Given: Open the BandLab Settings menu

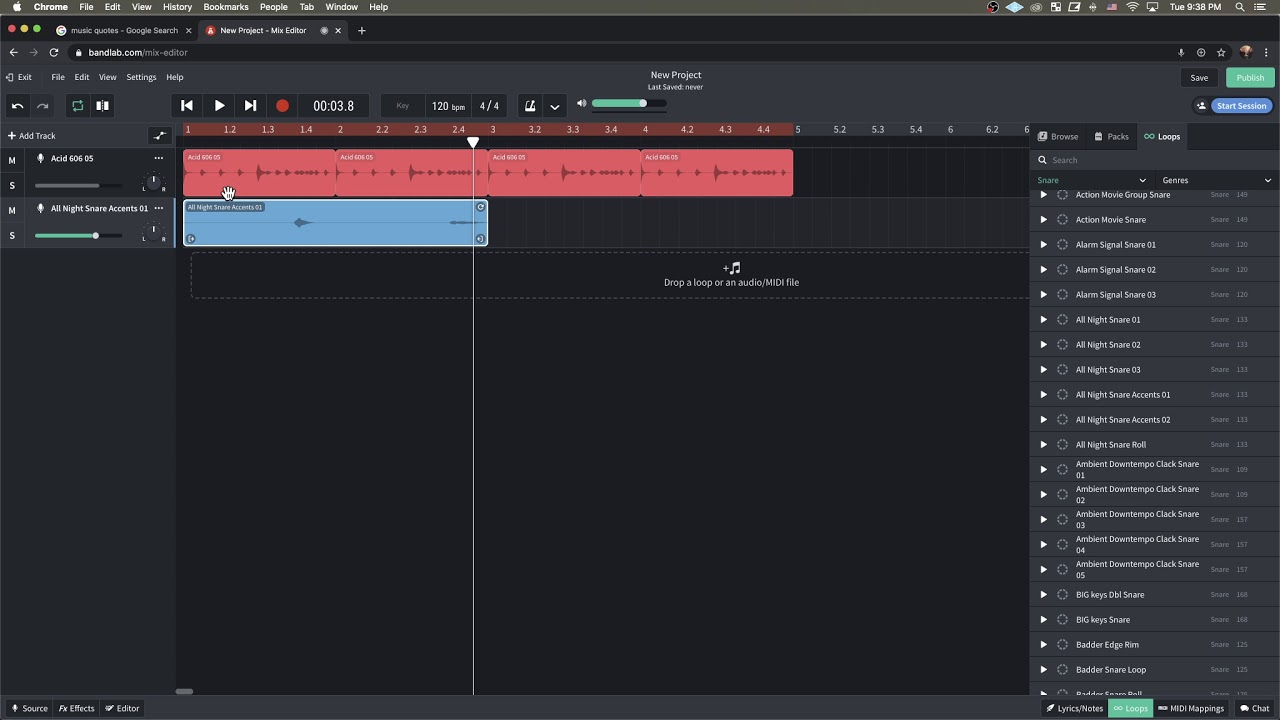Looking at the screenshot, I should (141, 77).
